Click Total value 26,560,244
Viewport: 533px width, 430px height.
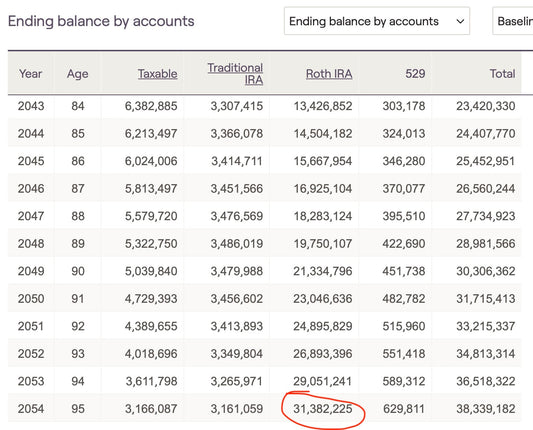click(486, 189)
